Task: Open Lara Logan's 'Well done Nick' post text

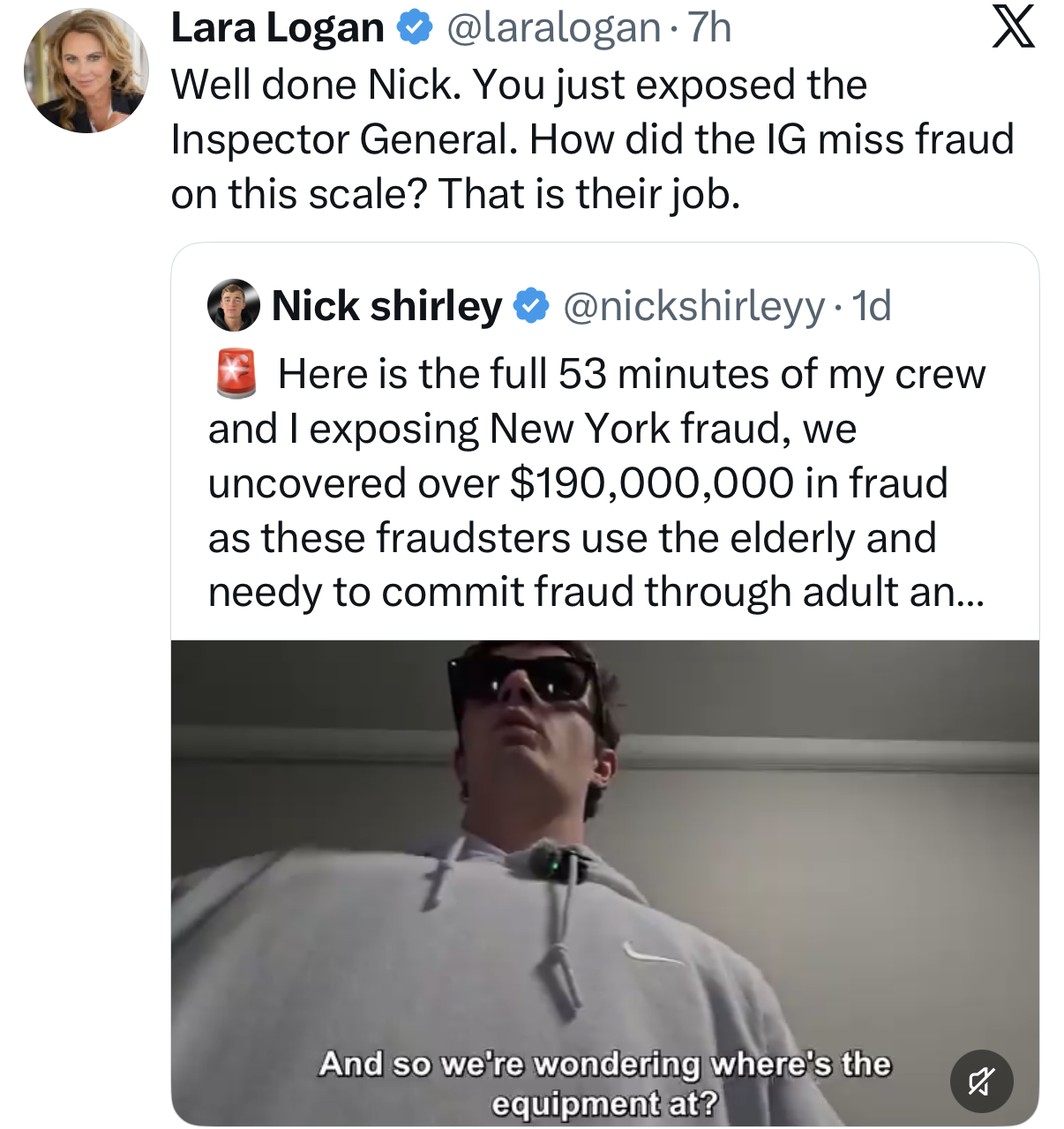Action: 593,139
